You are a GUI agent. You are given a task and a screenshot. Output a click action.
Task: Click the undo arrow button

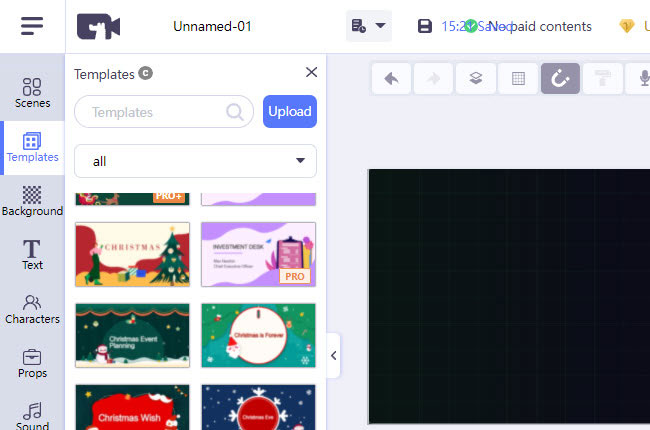pos(391,79)
